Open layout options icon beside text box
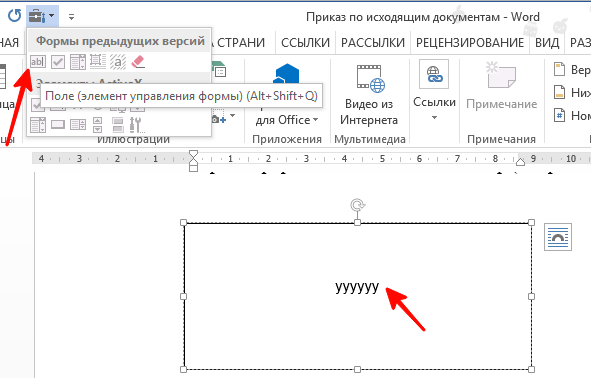Viewport: 591px width, 378px height. 558,237
